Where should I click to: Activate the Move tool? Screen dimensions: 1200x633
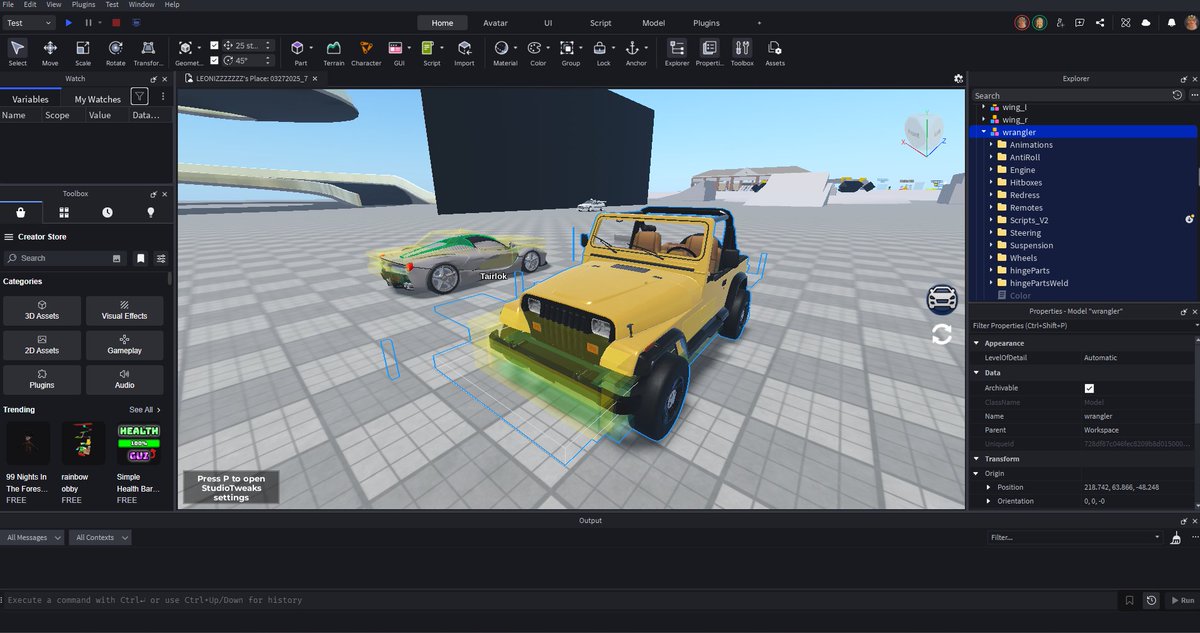50,52
